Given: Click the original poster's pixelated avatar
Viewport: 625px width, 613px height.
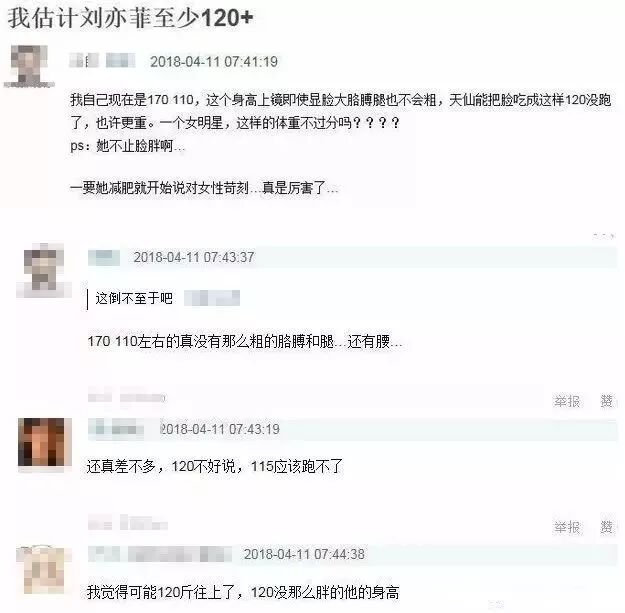Looking at the screenshot, I should coord(29,66).
